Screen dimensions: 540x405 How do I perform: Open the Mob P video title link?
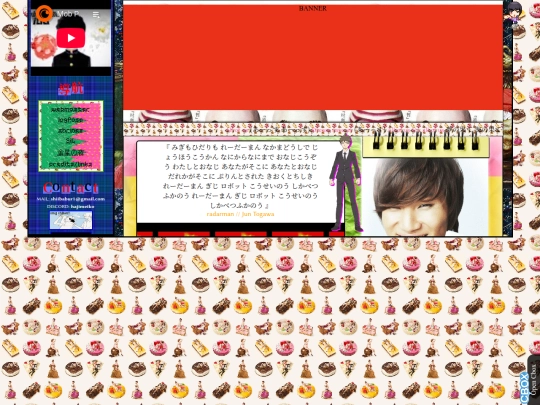(x=68, y=14)
